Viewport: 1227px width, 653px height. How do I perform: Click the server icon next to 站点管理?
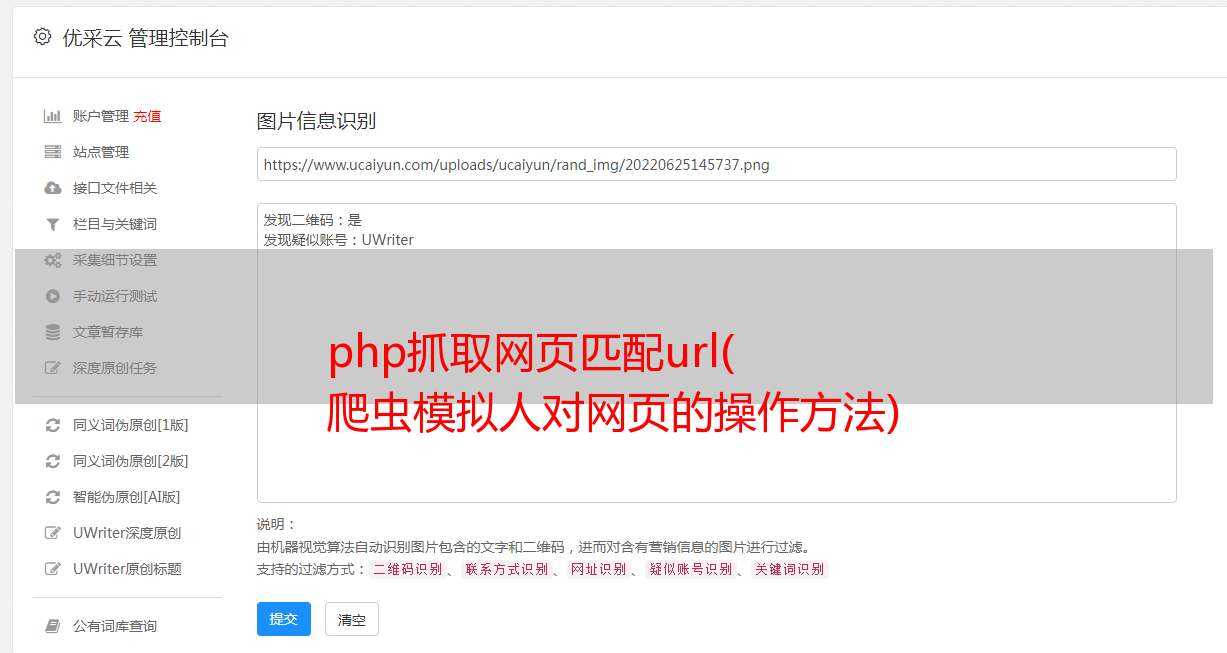coord(53,152)
